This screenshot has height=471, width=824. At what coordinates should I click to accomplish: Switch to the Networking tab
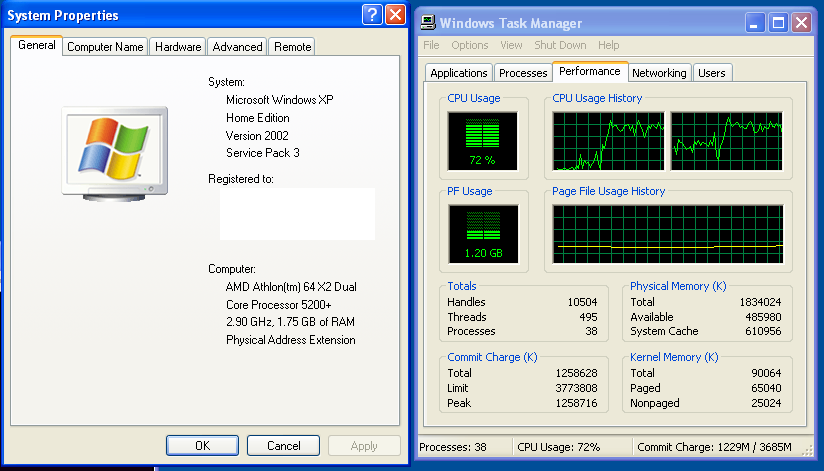(659, 73)
